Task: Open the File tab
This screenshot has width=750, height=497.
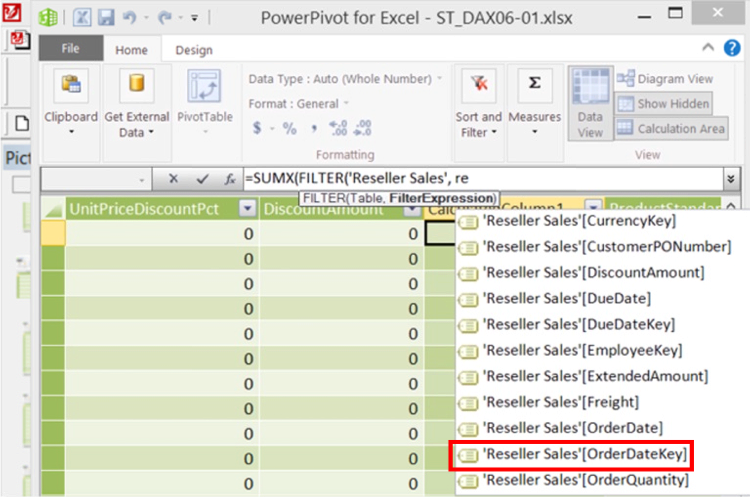Action: (70, 48)
